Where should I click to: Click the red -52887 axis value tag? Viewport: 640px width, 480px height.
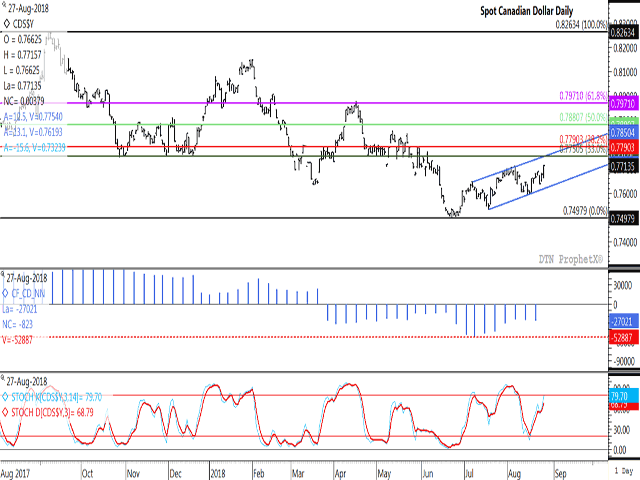(624, 338)
